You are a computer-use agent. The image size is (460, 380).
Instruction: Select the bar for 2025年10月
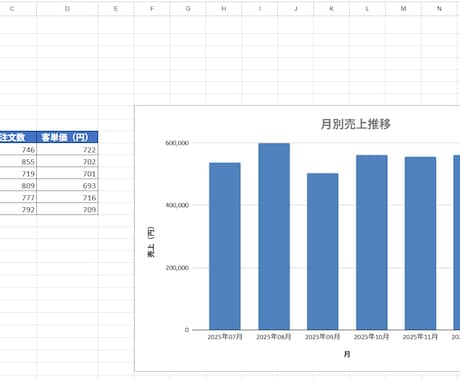(372, 243)
